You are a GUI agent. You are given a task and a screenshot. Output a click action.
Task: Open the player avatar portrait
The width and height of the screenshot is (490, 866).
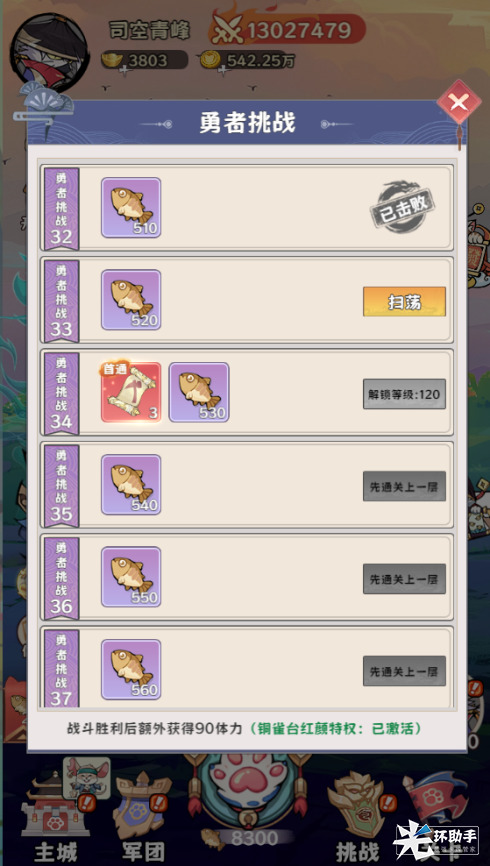coord(50,52)
